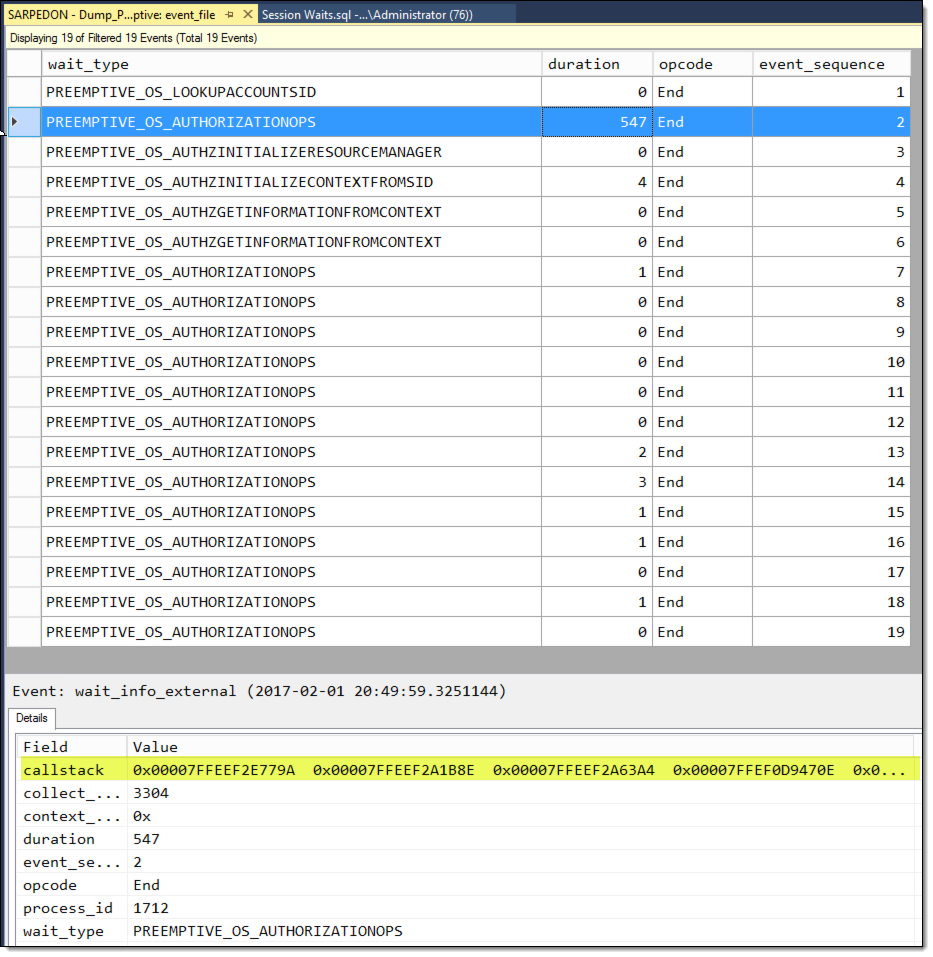Screen dimensions: 933x957
Task: Select the callstack field row
Action: tap(469, 770)
